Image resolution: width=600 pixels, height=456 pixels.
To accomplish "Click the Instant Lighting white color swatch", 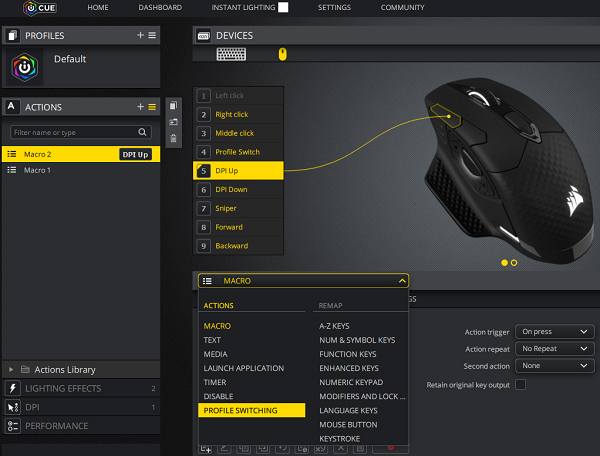I will [x=283, y=7].
